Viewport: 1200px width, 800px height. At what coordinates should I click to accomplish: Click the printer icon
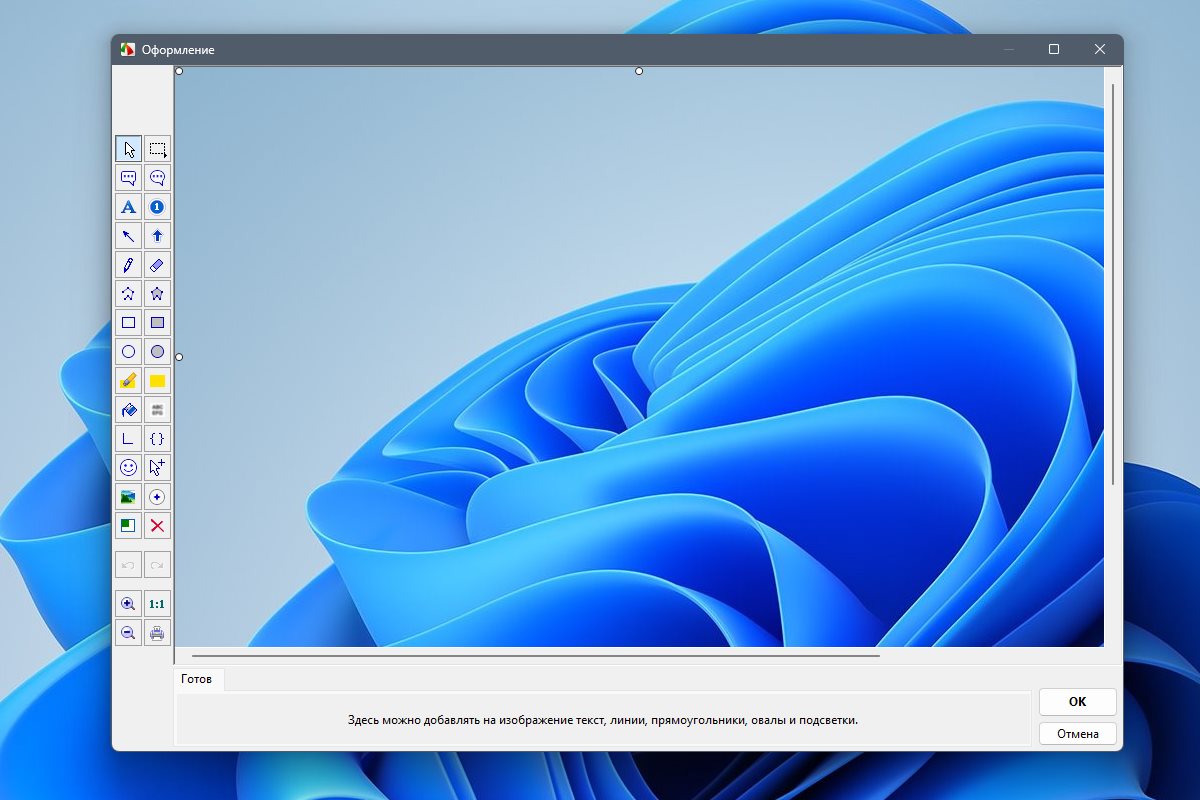click(157, 632)
